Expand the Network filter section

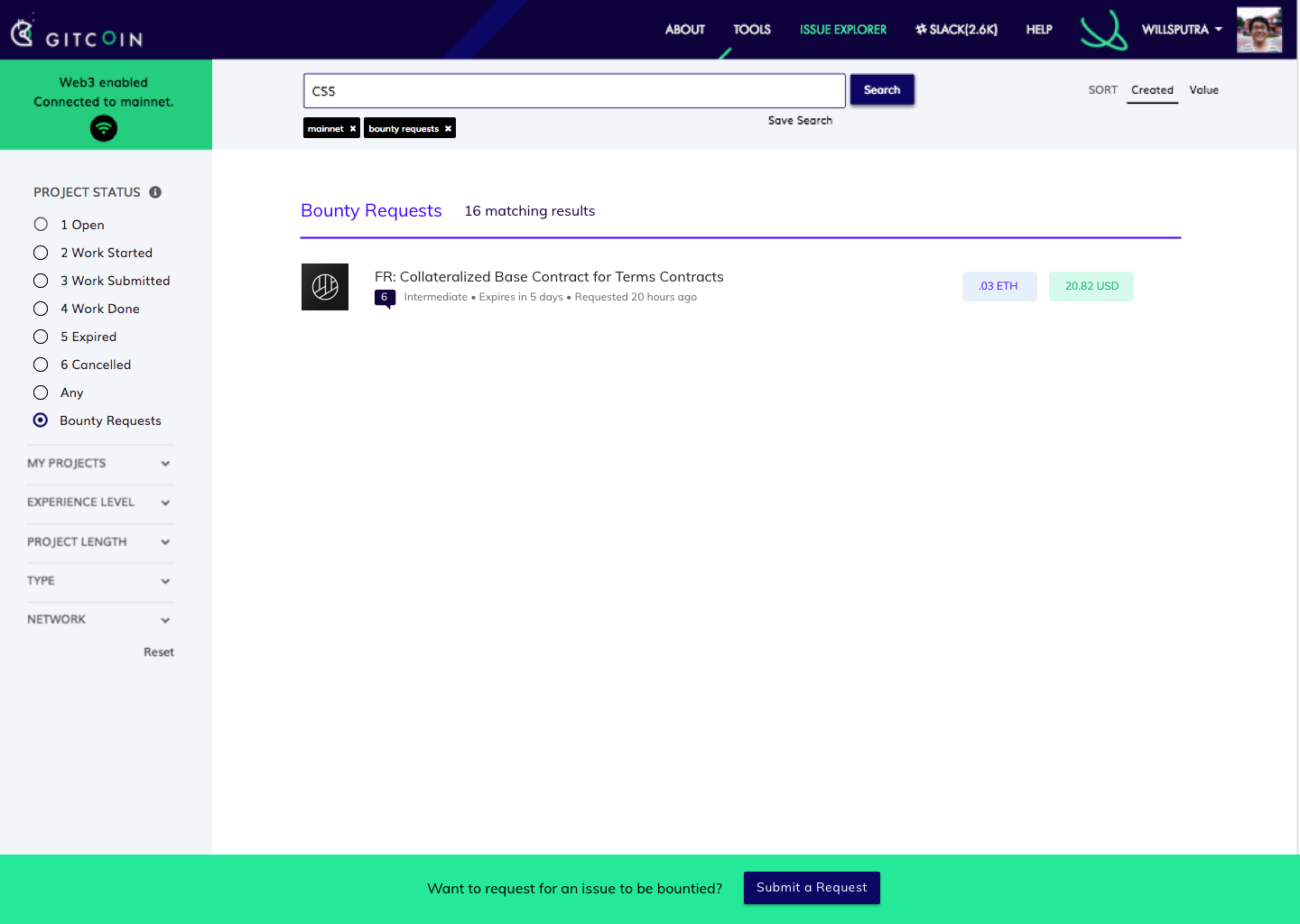(x=99, y=620)
